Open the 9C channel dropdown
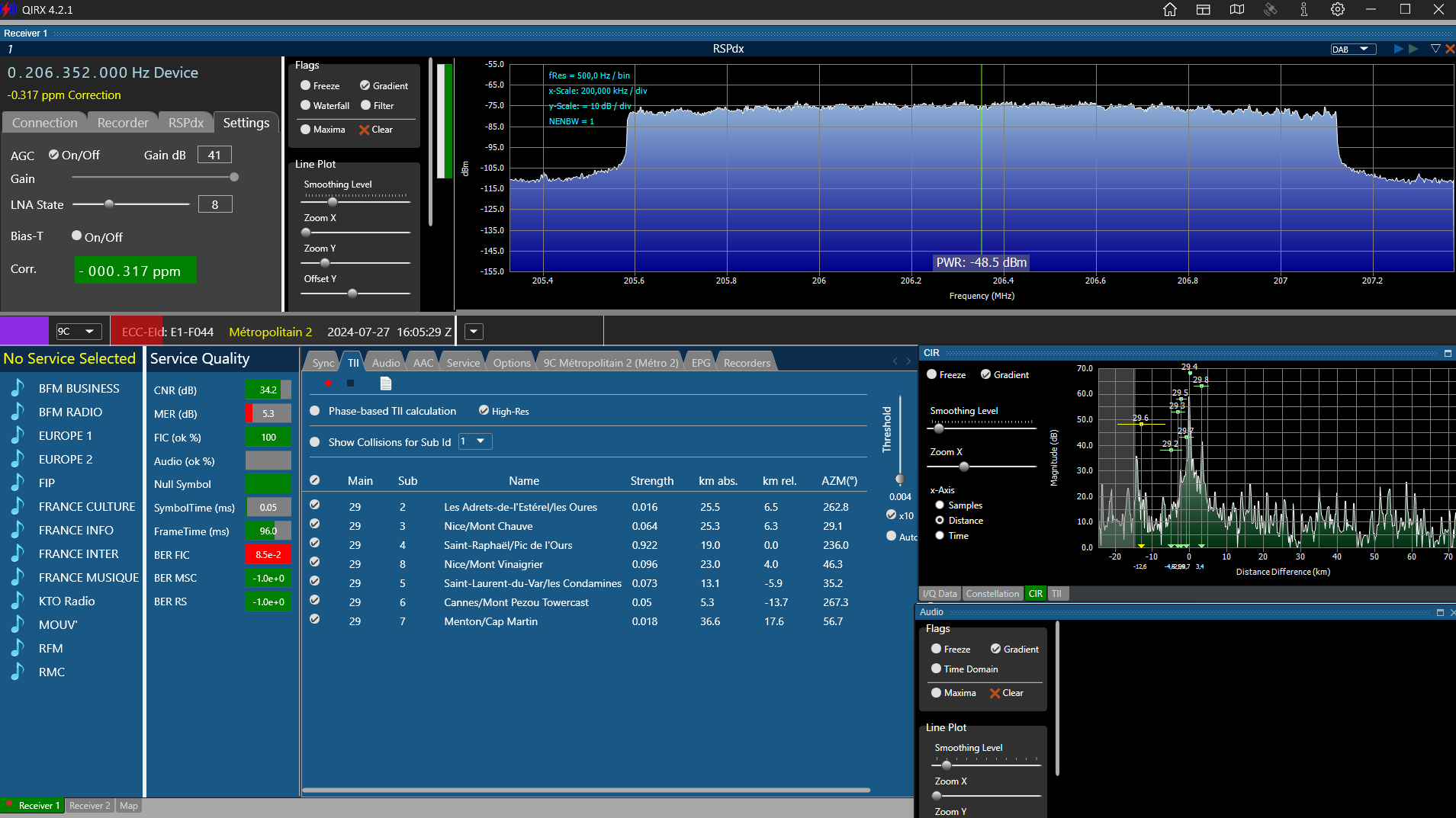This screenshot has height=818, width=1456. [79, 332]
